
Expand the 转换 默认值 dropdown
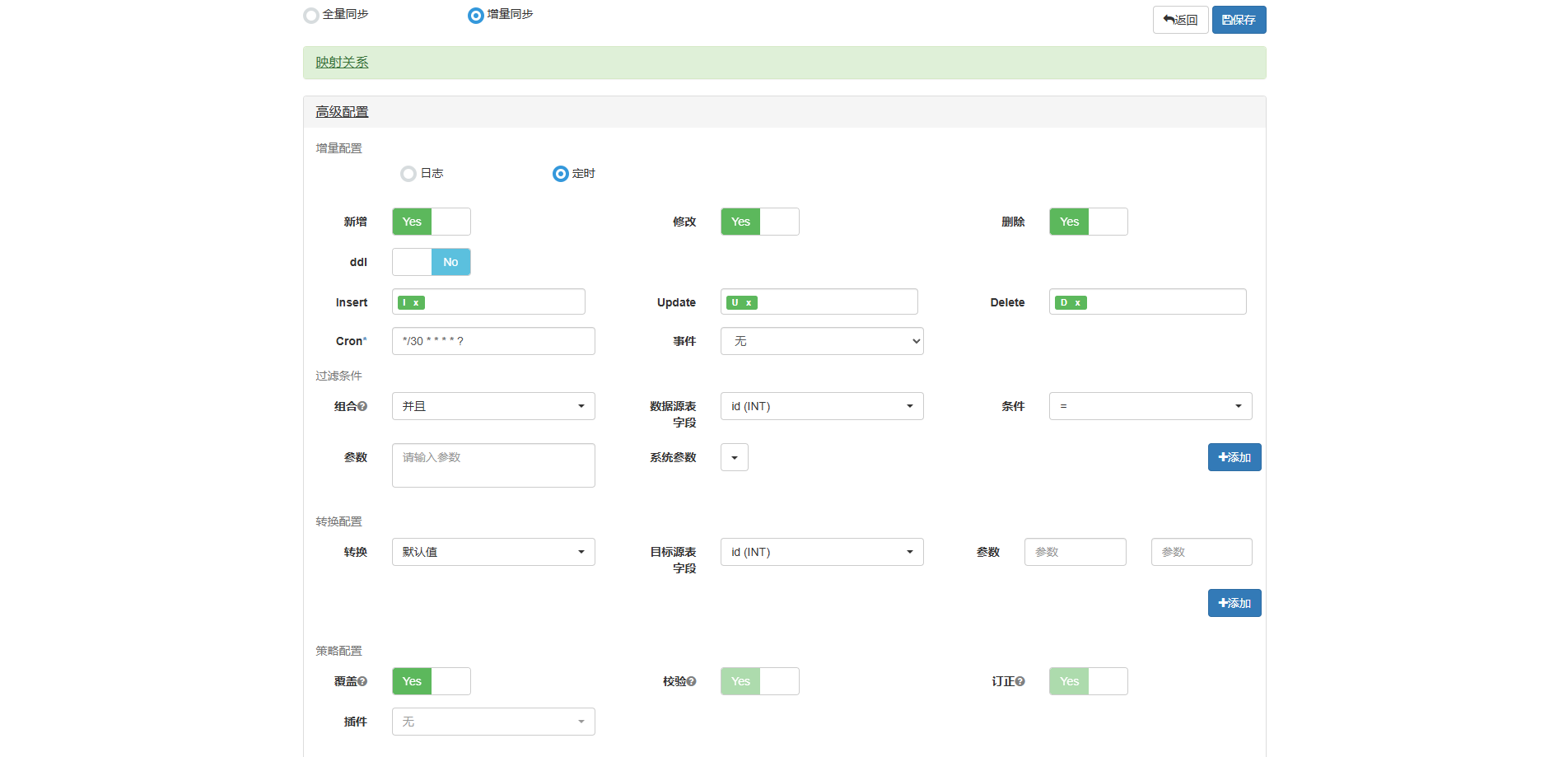coord(492,552)
